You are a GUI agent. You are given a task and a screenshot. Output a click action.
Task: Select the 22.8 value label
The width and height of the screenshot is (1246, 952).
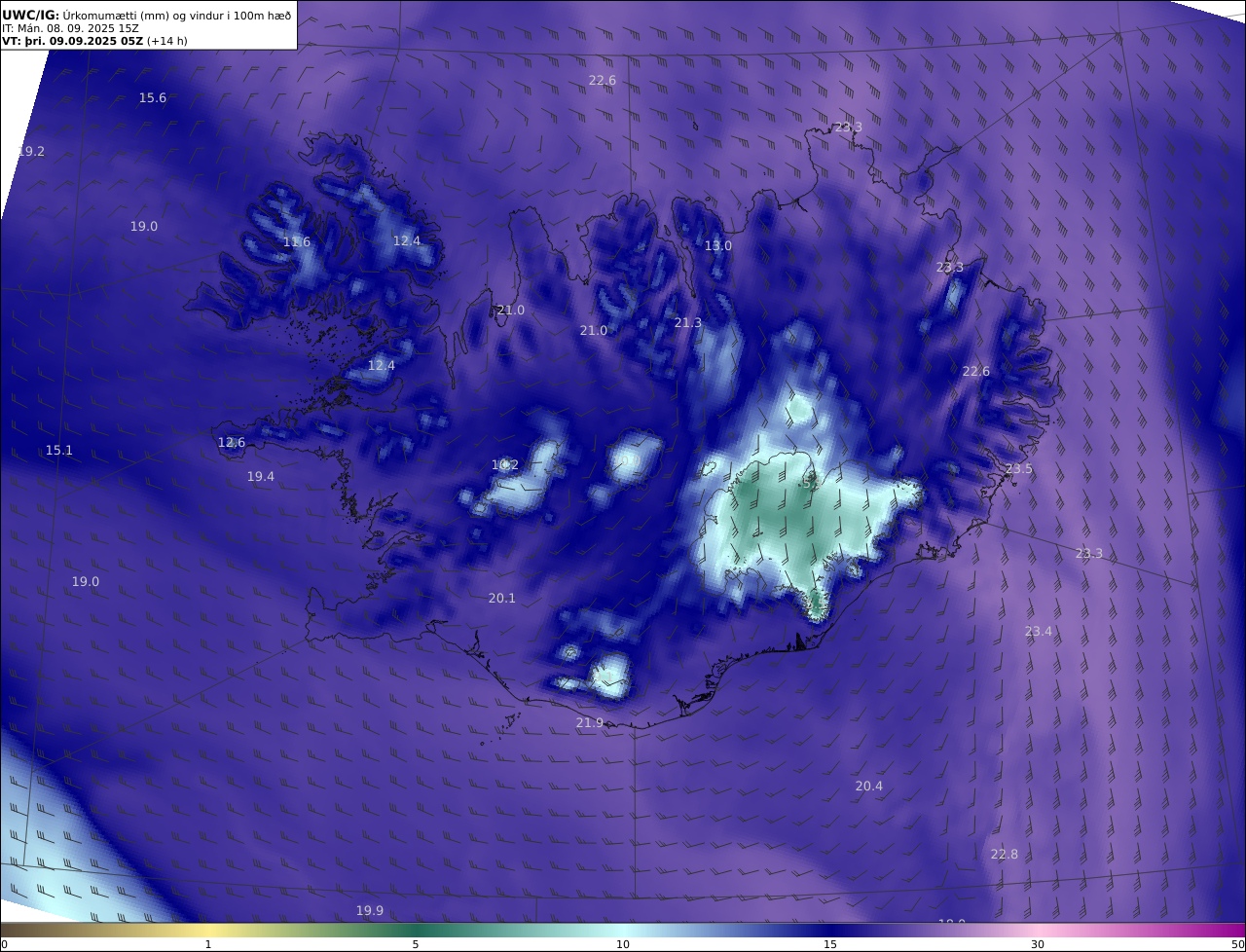pos(1005,855)
